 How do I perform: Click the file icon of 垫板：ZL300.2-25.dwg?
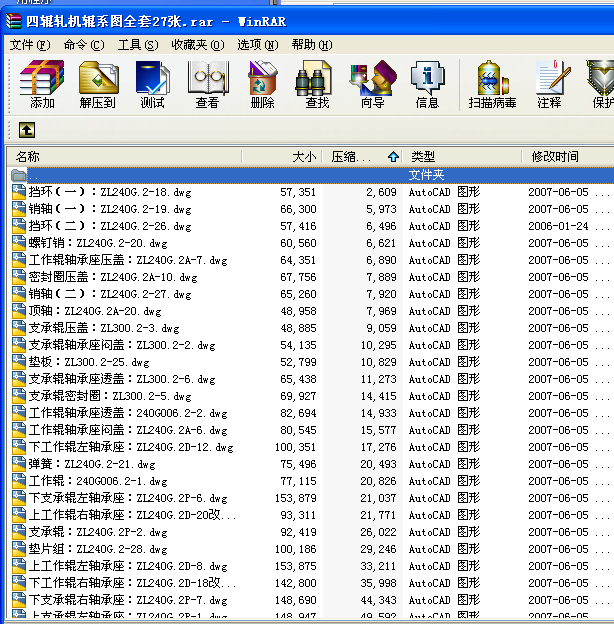point(19,362)
